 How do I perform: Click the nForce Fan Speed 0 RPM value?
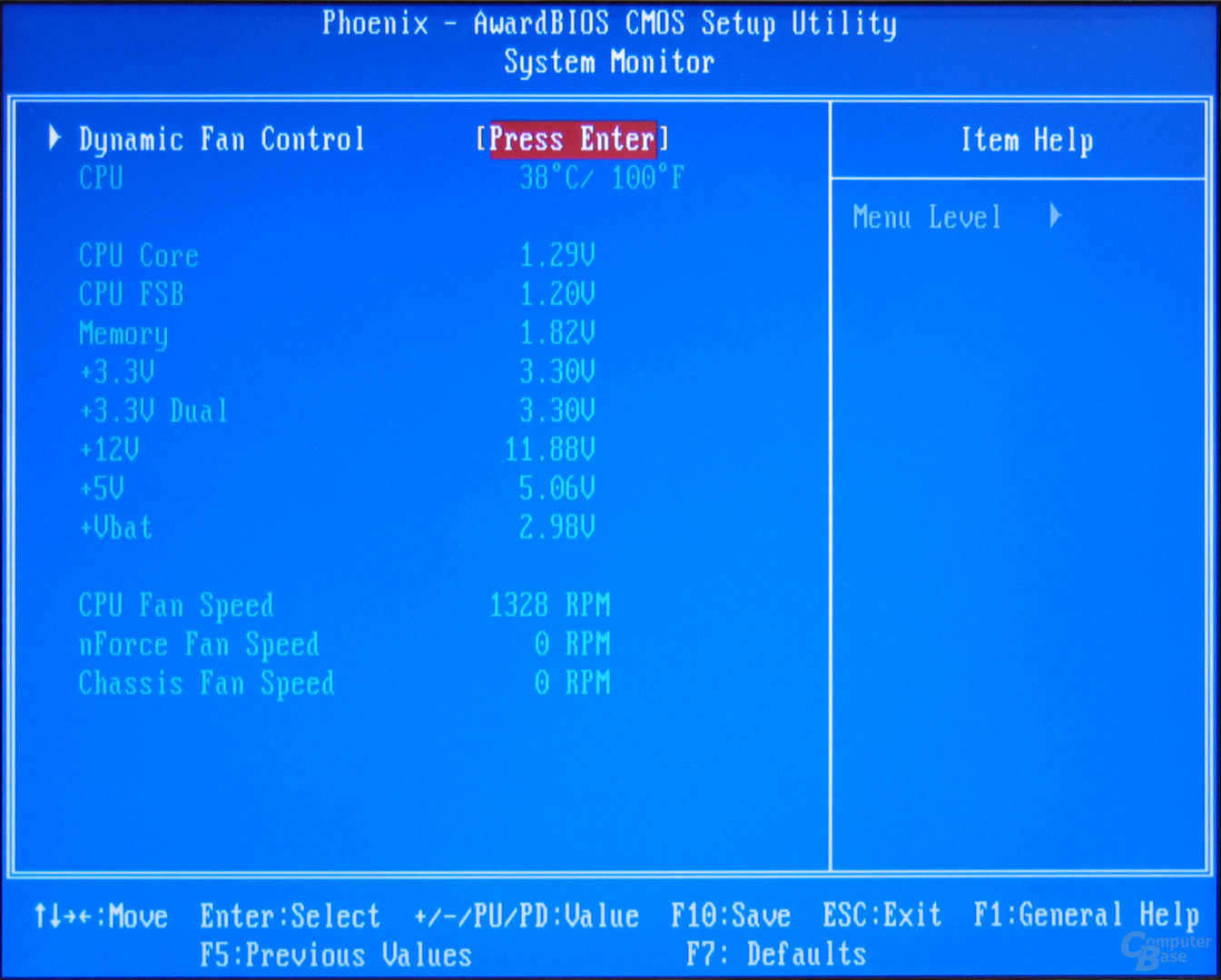coord(573,644)
